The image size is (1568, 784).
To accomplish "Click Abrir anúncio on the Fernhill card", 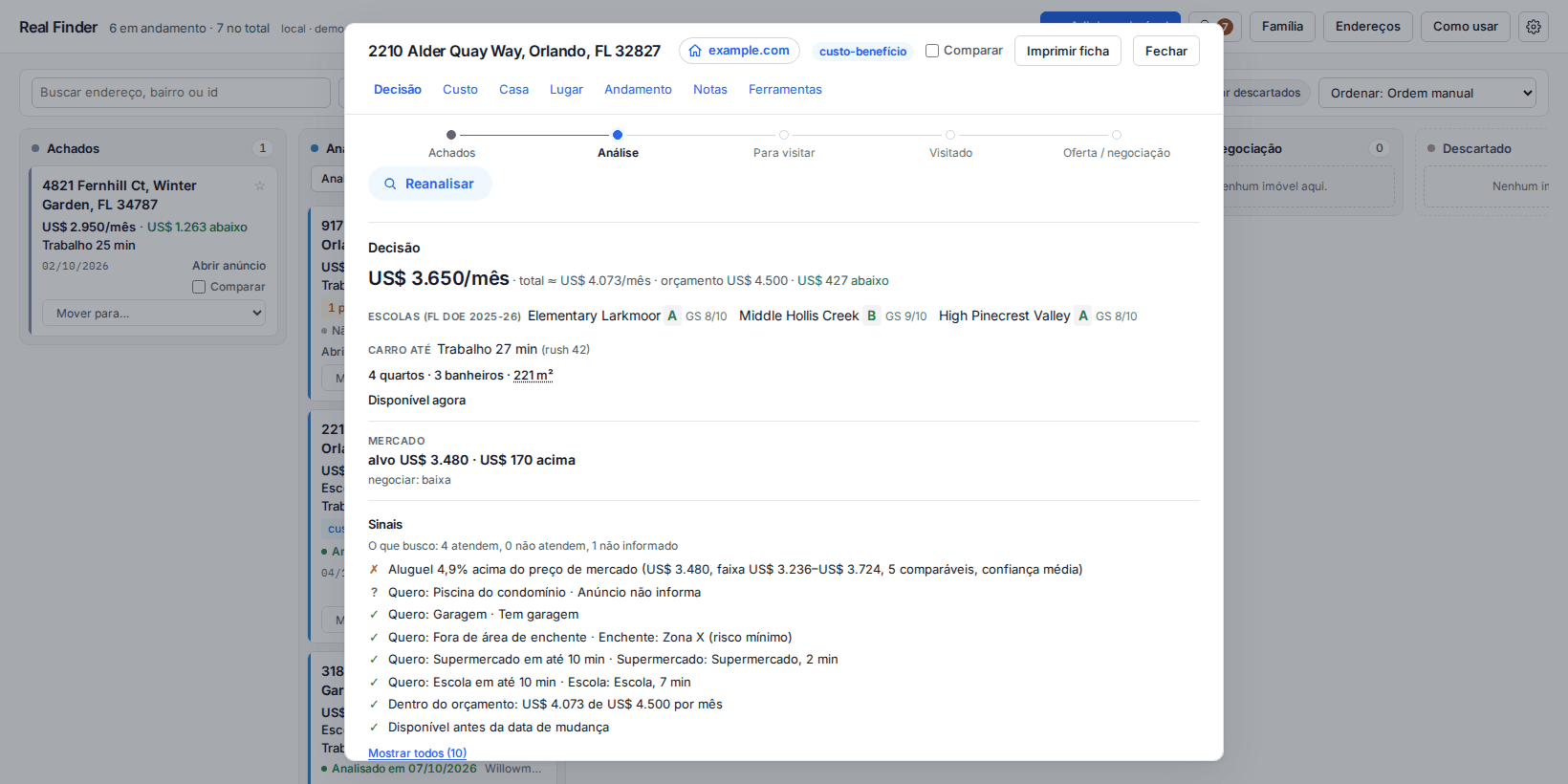I will (x=229, y=266).
